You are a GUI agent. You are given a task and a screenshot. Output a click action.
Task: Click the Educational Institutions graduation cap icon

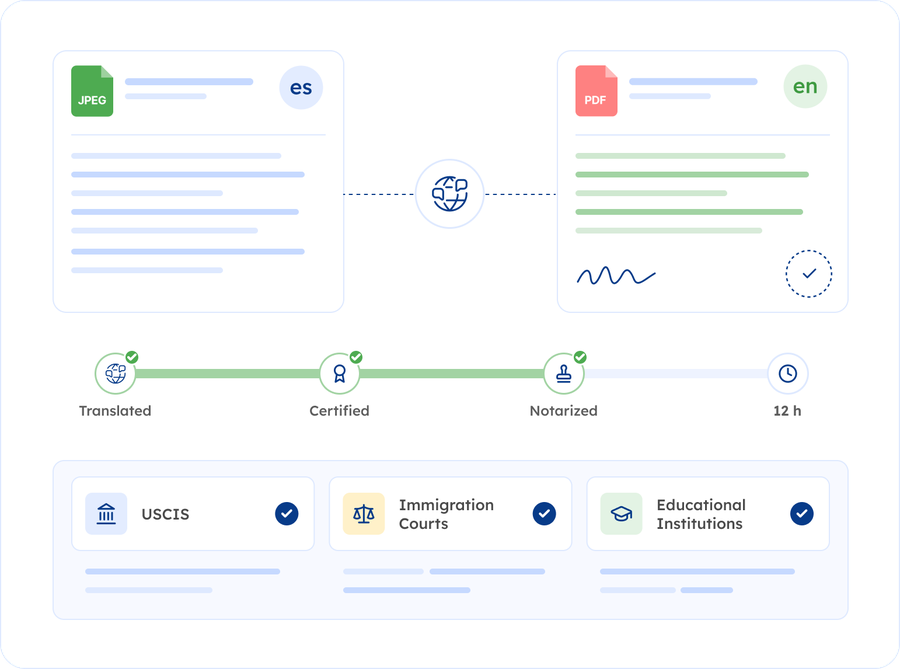coord(621,514)
